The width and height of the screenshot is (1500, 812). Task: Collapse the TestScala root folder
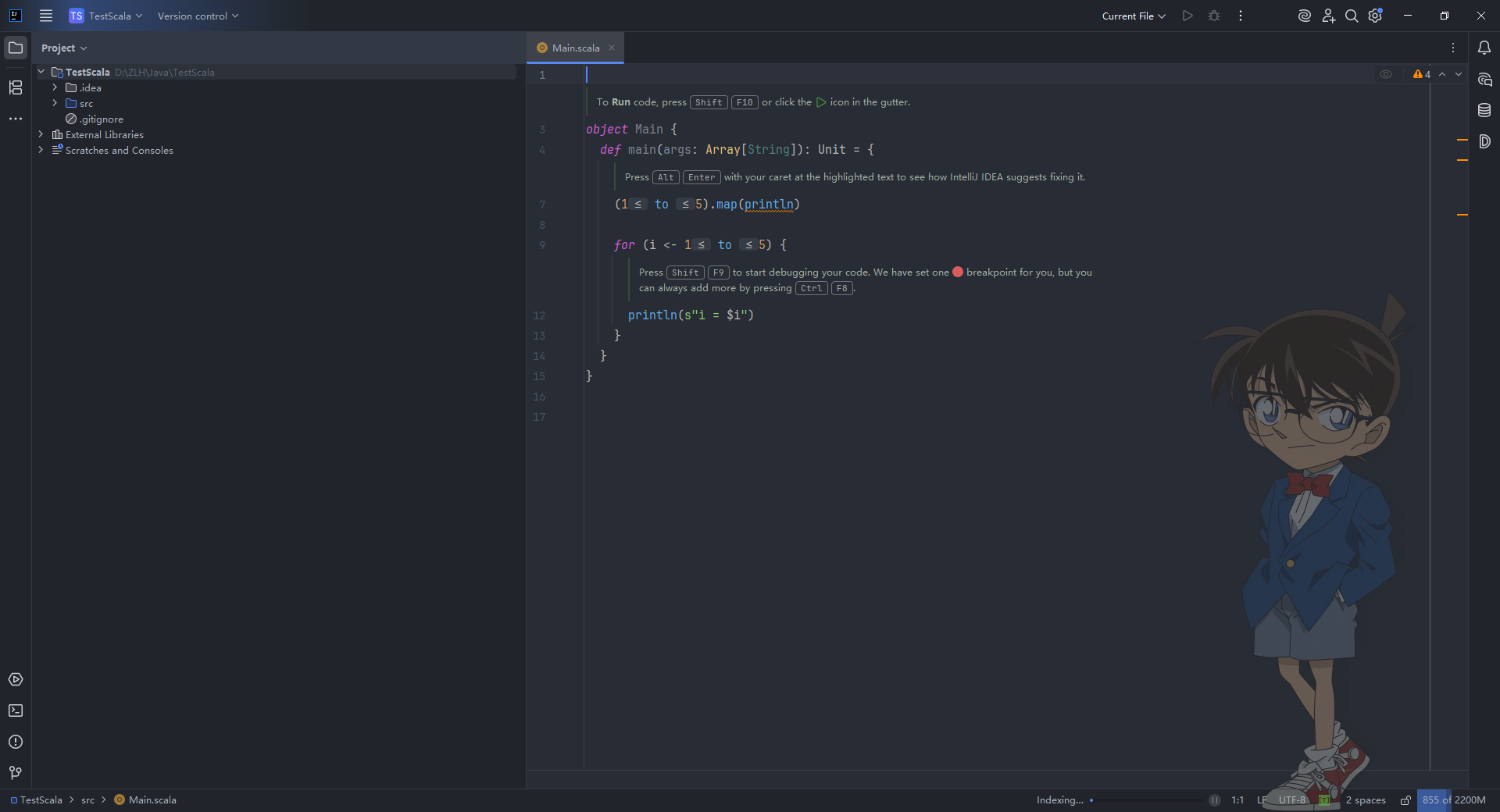click(x=41, y=72)
